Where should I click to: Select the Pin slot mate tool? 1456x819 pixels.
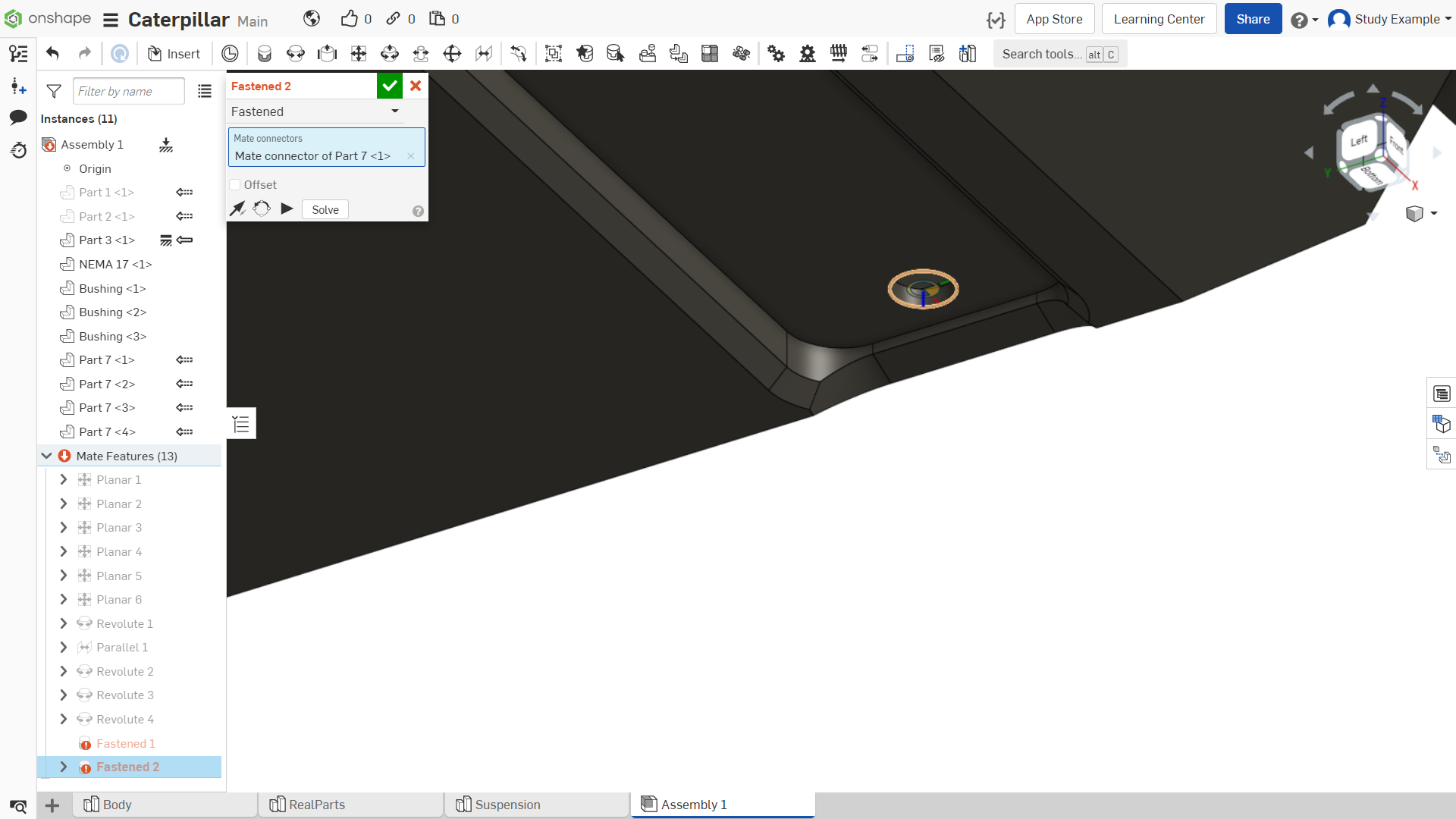pos(421,54)
